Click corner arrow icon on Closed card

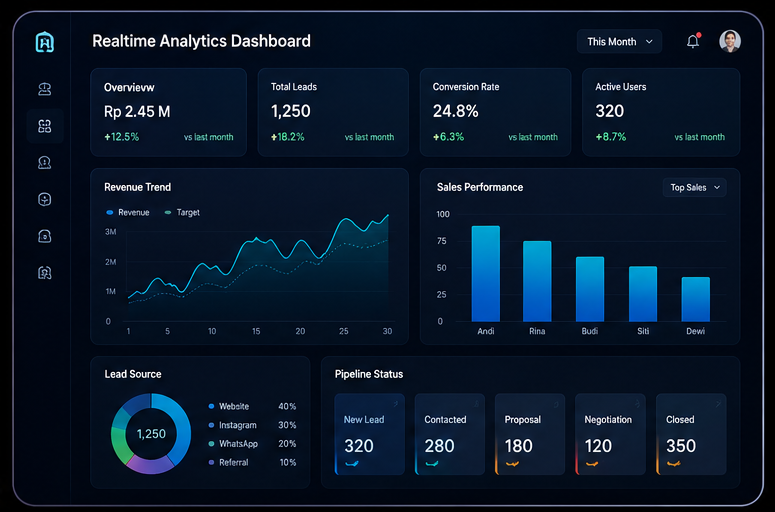click(x=718, y=404)
